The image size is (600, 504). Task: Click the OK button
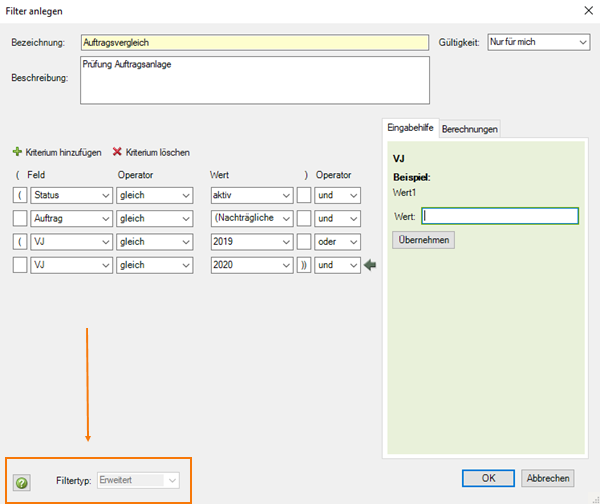coord(488,478)
